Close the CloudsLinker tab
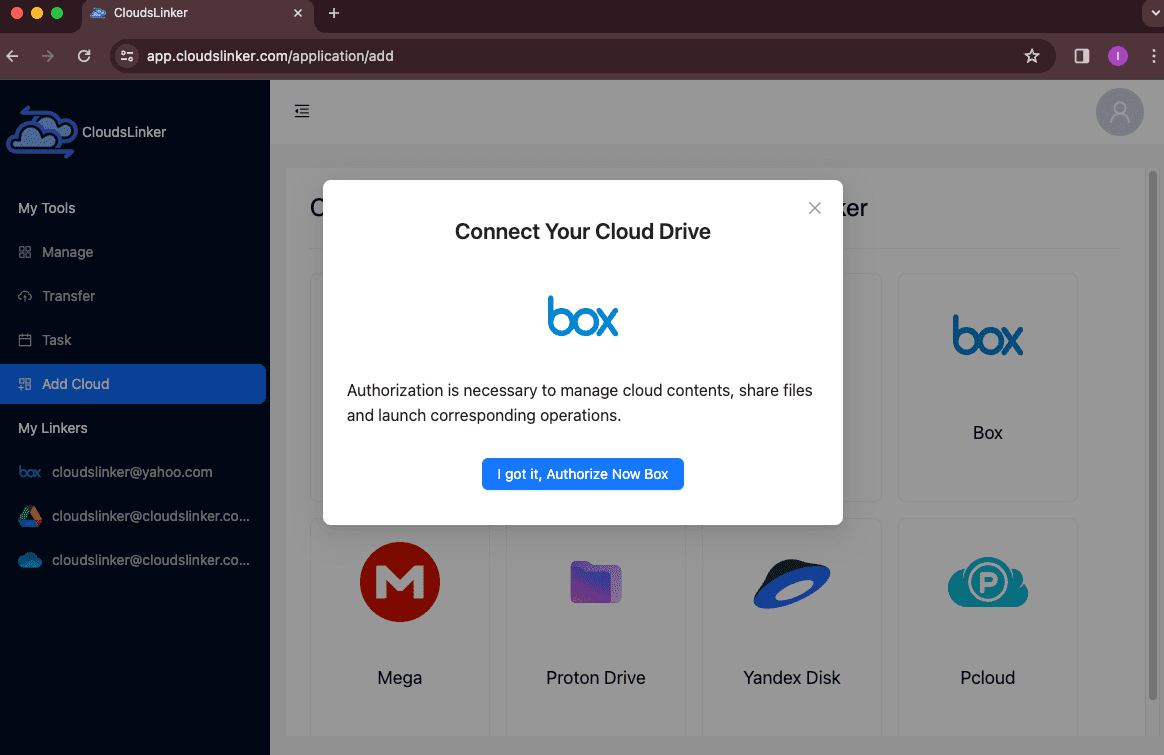This screenshot has height=755, width=1164. [298, 13]
